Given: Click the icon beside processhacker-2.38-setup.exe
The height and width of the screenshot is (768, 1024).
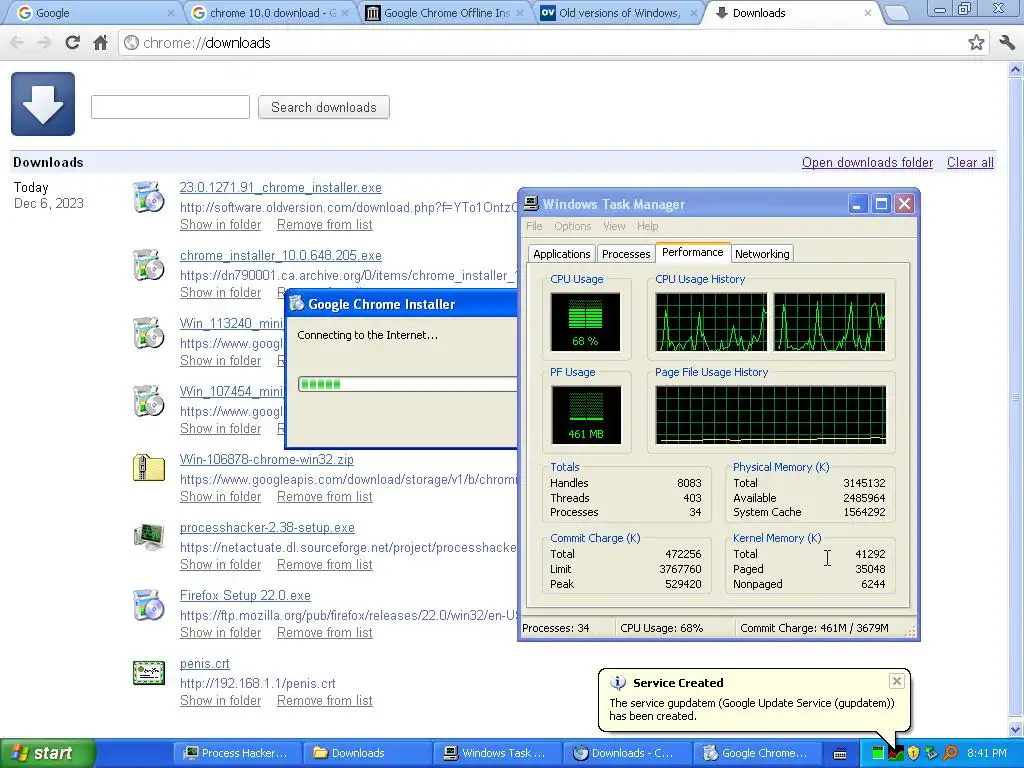Looking at the screenshot, I should click(149, 537).
